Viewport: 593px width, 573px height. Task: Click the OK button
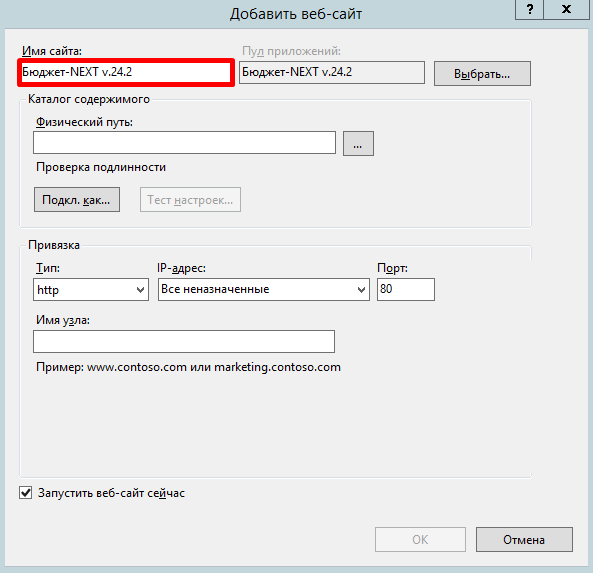(420, 540)
